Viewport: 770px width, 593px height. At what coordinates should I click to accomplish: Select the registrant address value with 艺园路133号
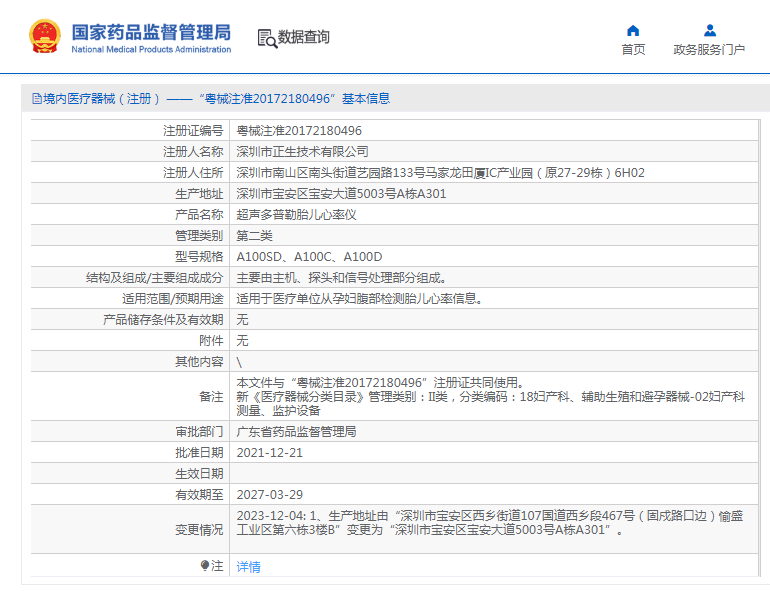tap(440, 173)
